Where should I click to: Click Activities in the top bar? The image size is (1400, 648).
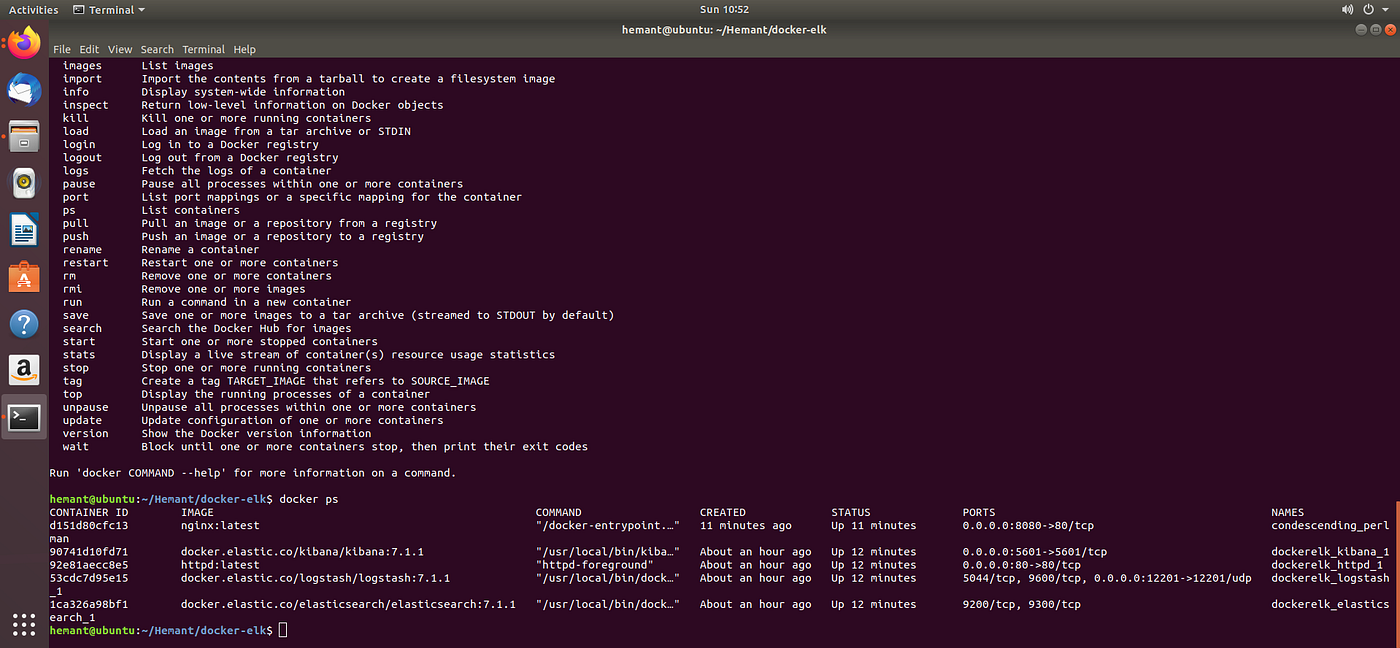click(33, 9)
